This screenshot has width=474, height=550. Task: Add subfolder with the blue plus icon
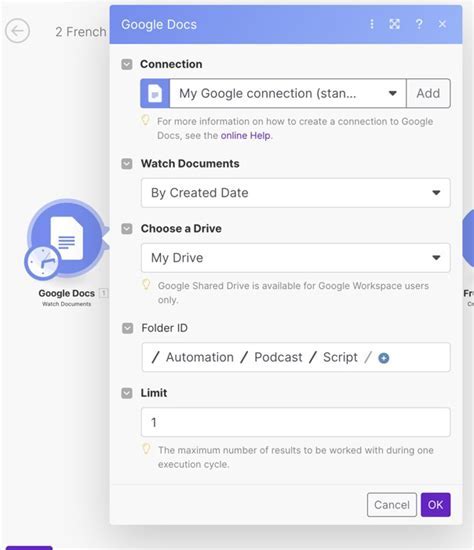coord(384,358)
